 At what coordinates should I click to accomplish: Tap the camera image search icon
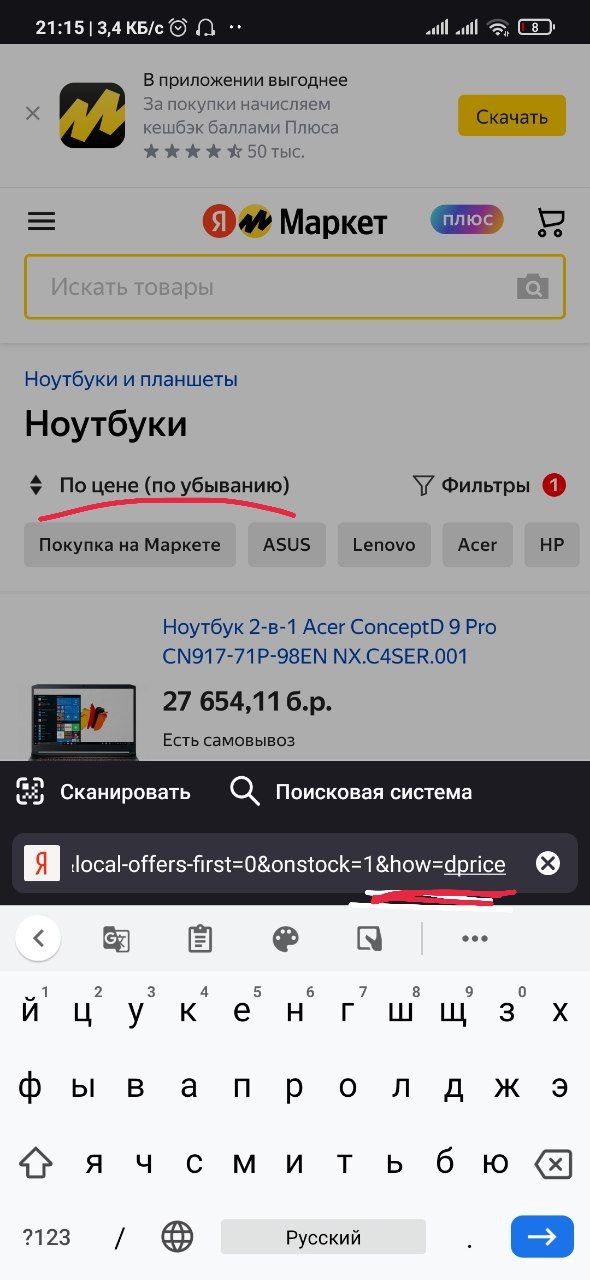click(x=533, y=287)
